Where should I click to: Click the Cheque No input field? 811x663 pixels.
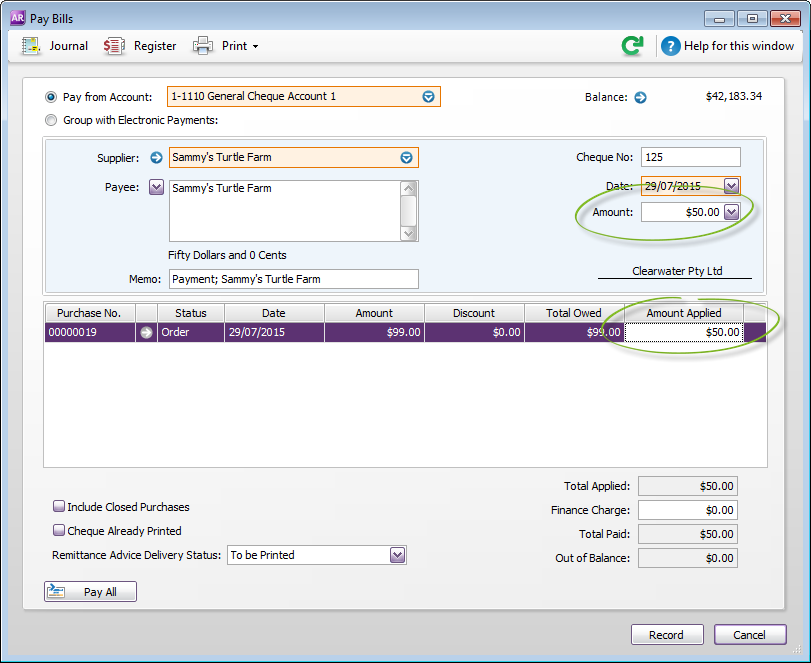pos(690,157)
